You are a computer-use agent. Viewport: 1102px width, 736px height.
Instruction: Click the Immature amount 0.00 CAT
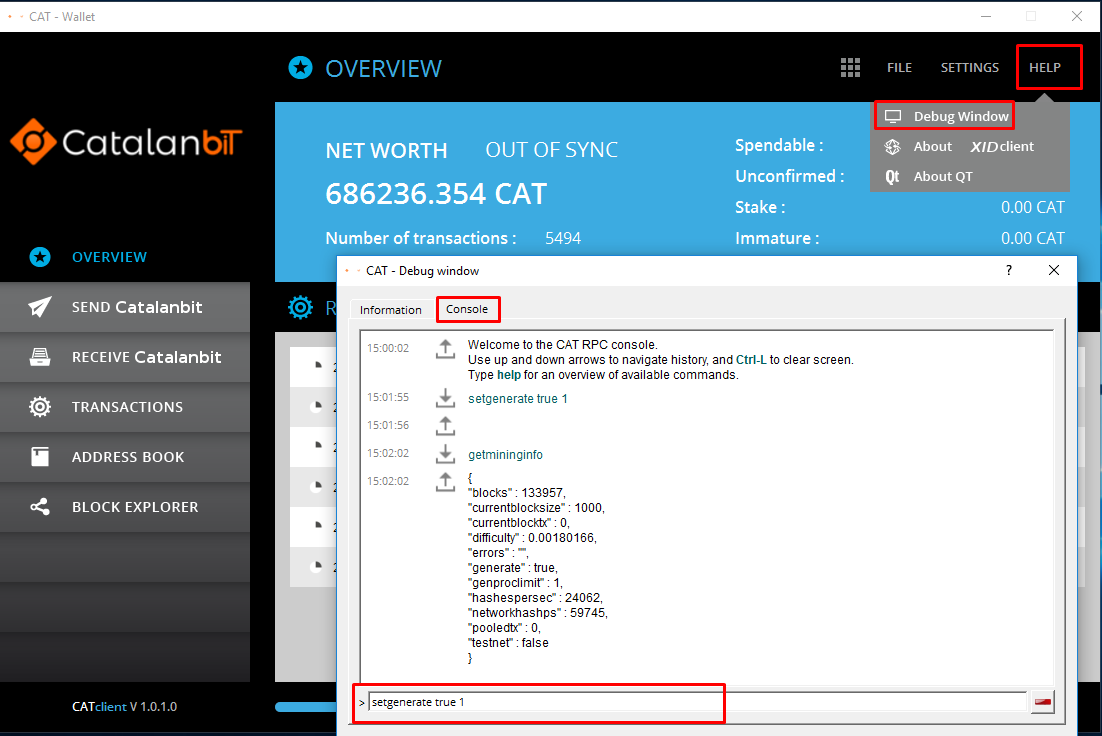click(x=1032, y=238)
